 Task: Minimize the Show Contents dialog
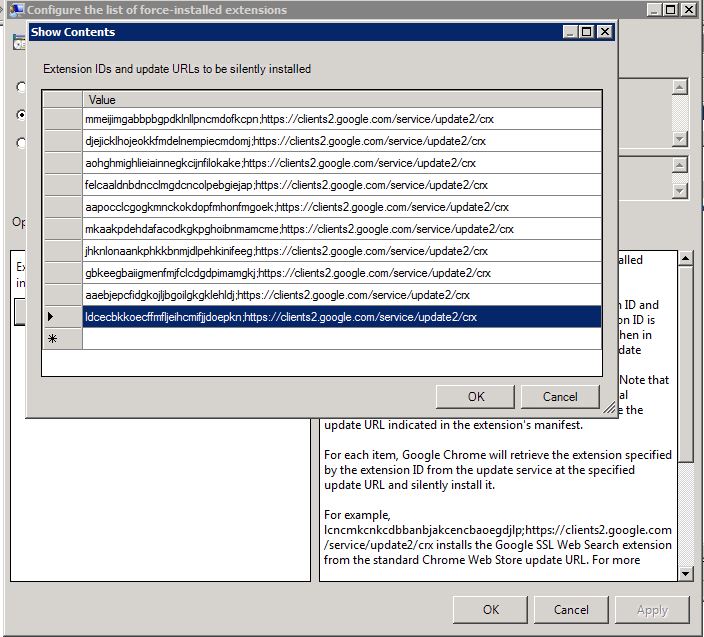570,32
